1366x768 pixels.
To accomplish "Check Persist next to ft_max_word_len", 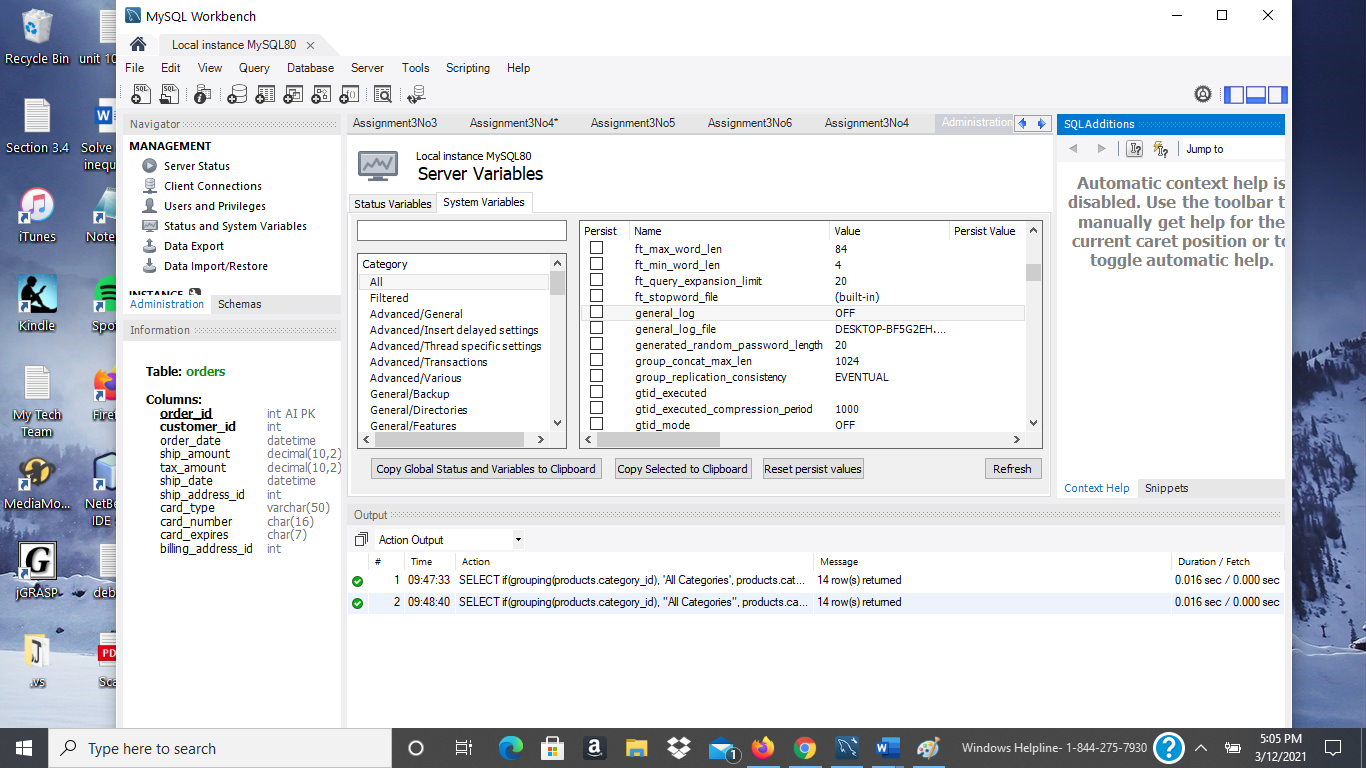I will coord(595,248).
